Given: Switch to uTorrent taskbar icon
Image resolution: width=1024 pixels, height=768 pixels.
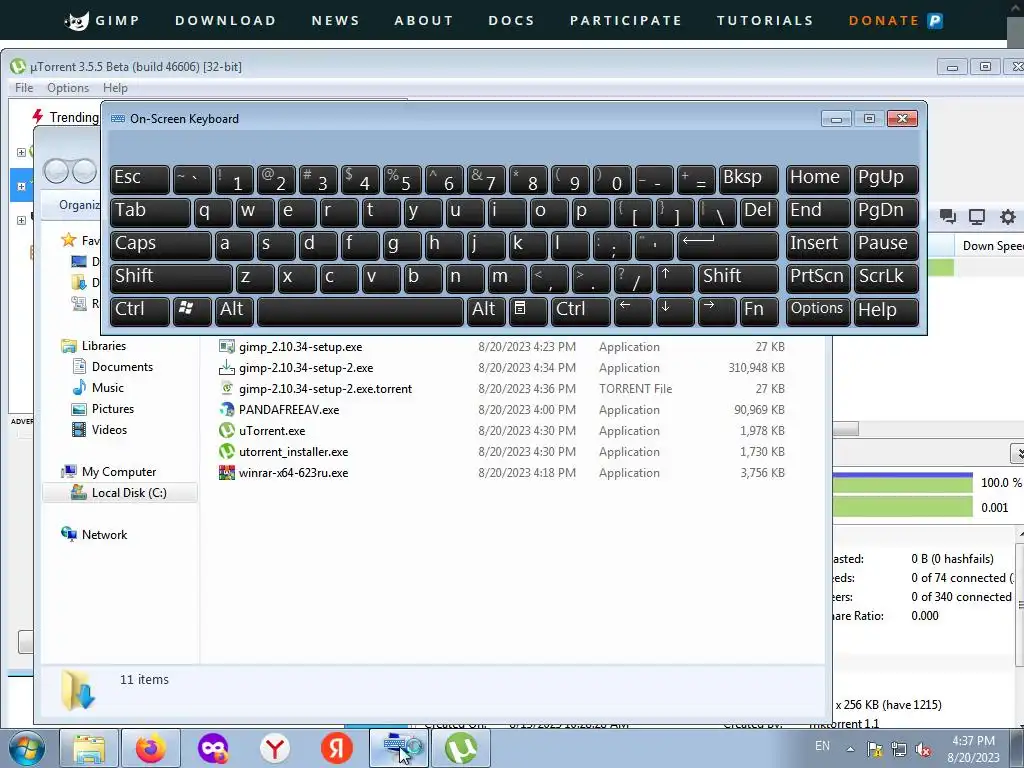Looking at the screenshot, I should pyautogui.click(x=461, y=748).
